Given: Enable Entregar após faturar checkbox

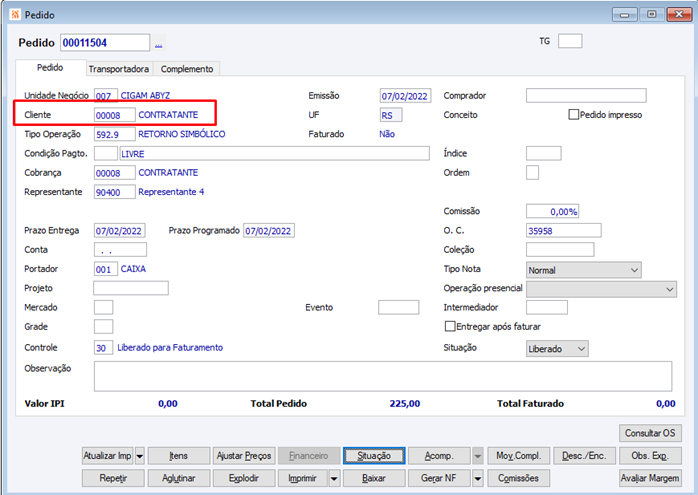Looking at the screenshot, I should [x=450, y=326].
